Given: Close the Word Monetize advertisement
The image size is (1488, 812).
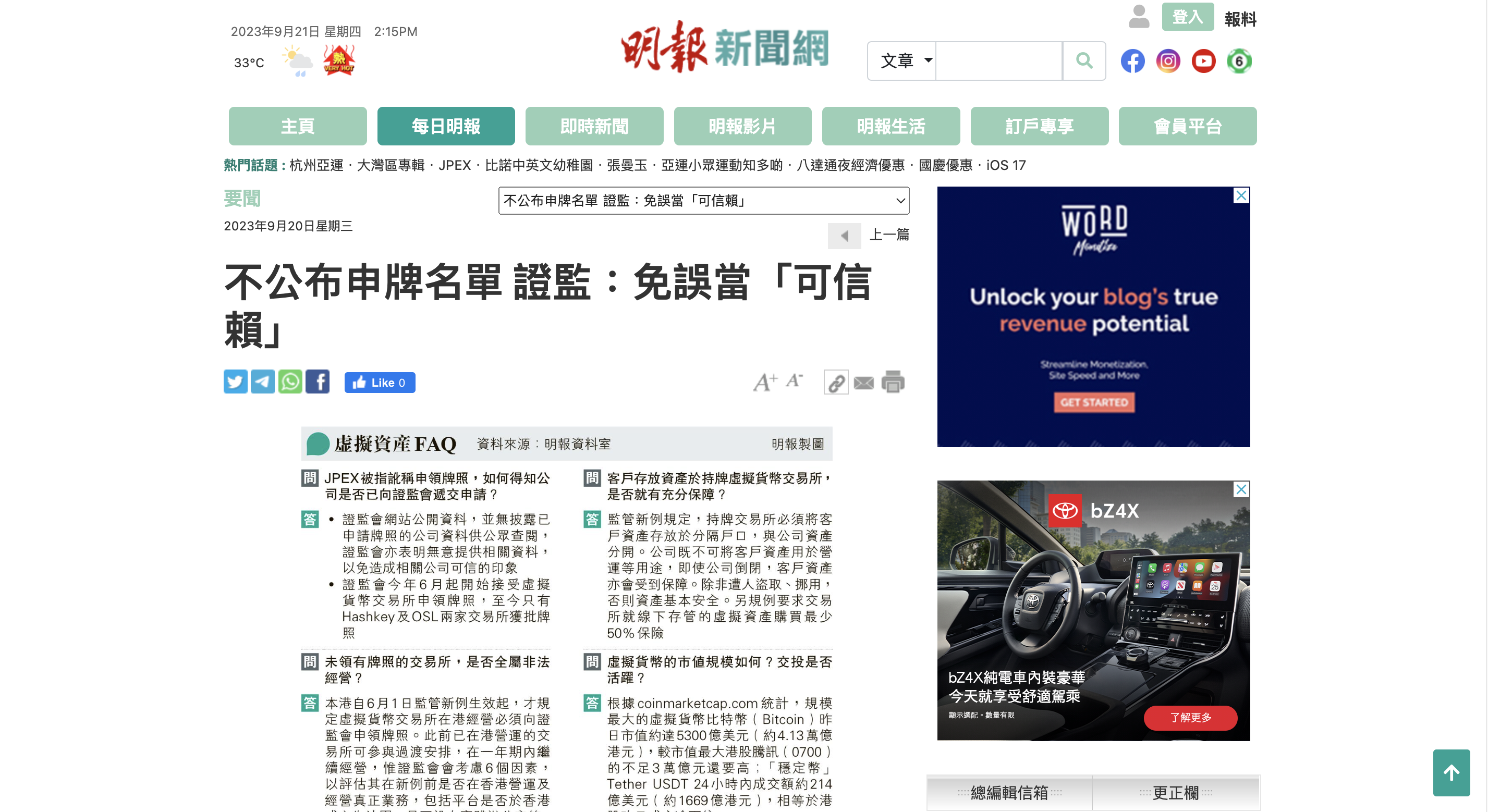Looking at the screenshot, I should (1241, 195).
